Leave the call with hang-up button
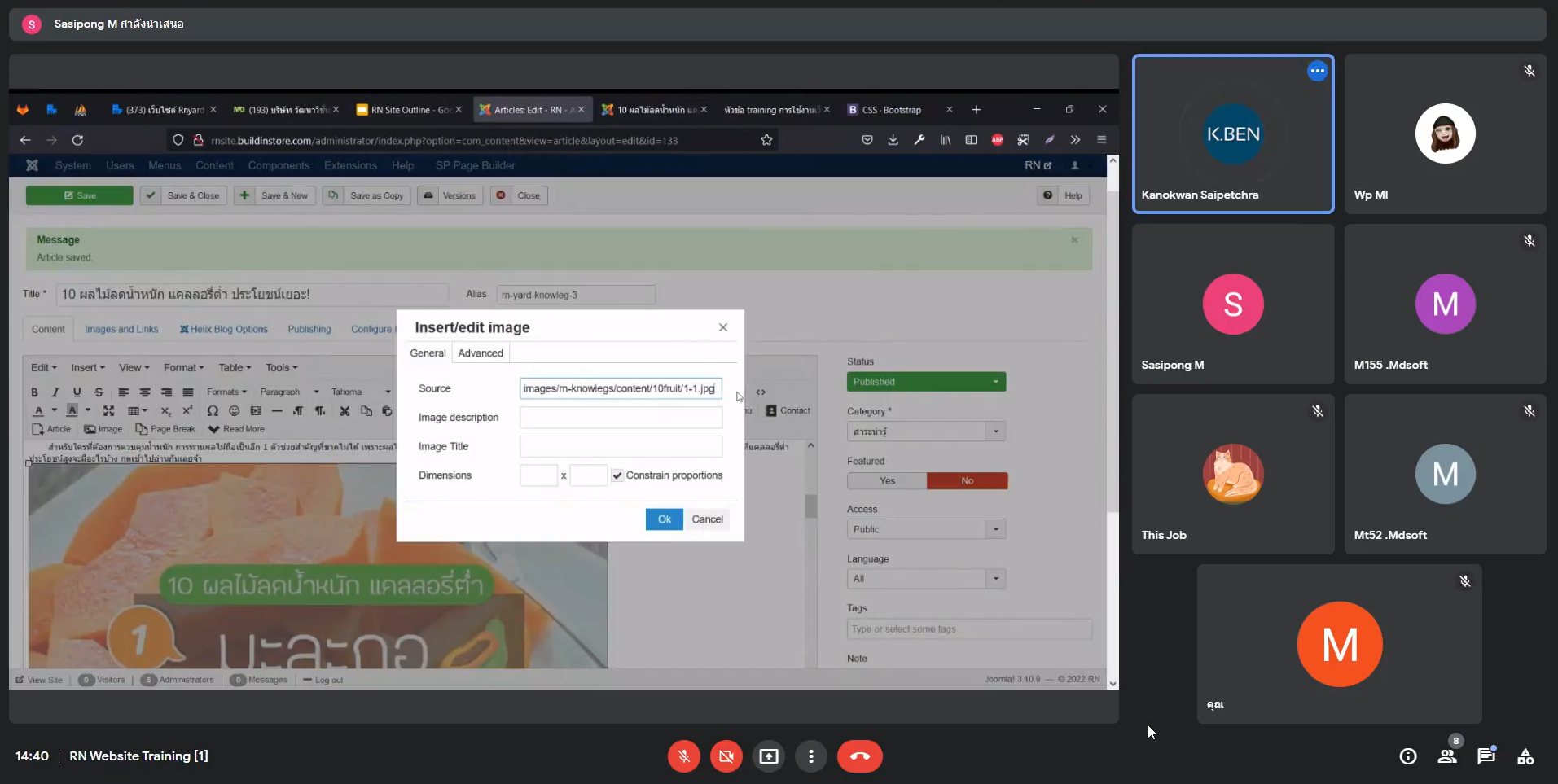Screen dimensions: 1558x784 (859, 756)
